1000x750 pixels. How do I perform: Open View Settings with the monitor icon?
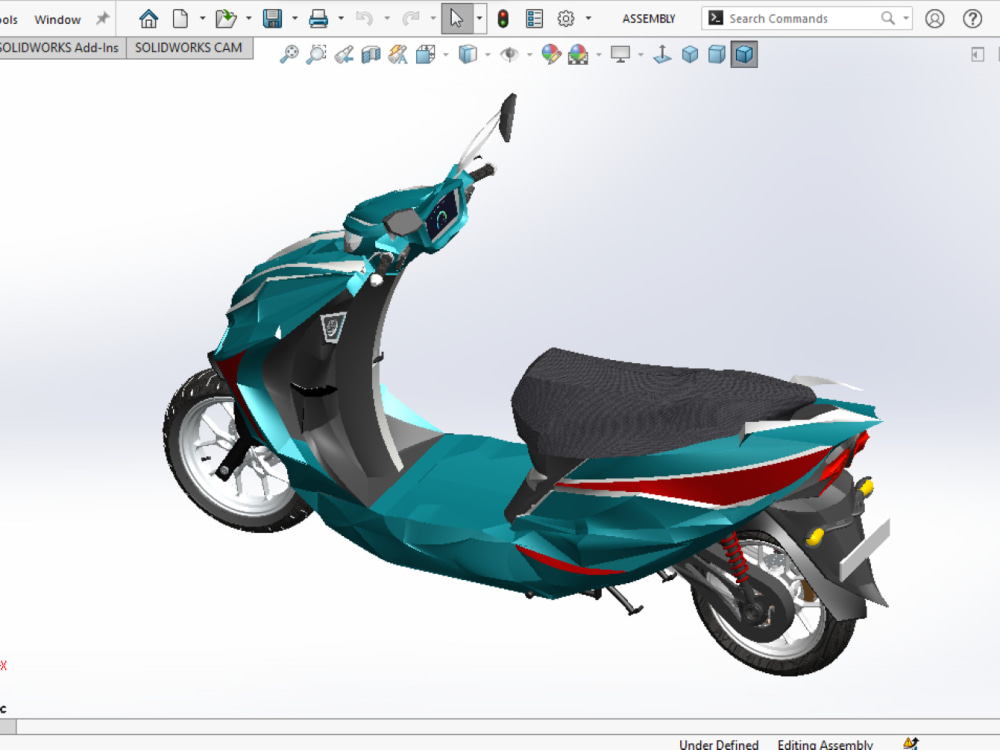coord(621,55)
